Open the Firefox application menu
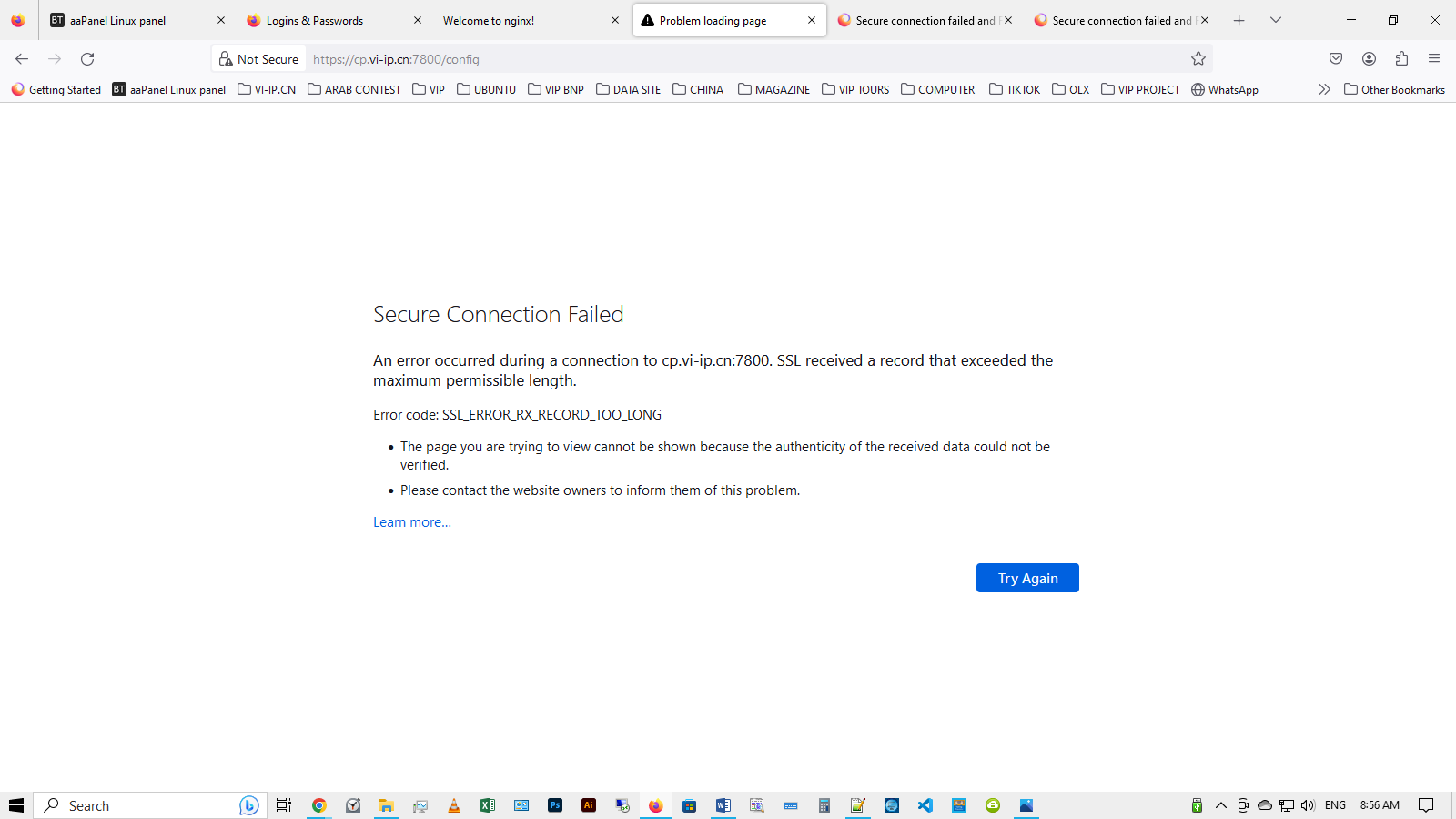 point(1434,59)
